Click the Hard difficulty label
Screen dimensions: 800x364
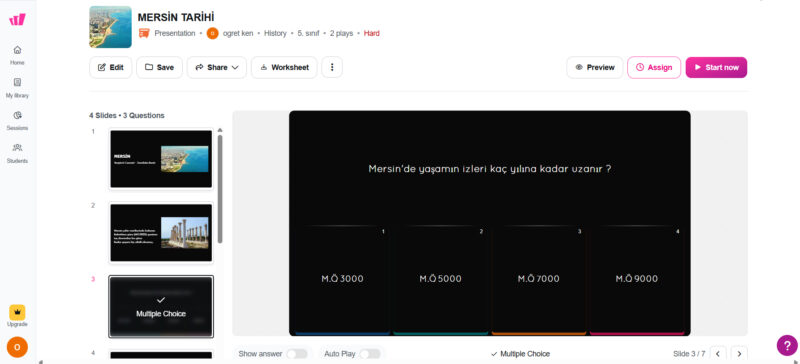point(371,33)
